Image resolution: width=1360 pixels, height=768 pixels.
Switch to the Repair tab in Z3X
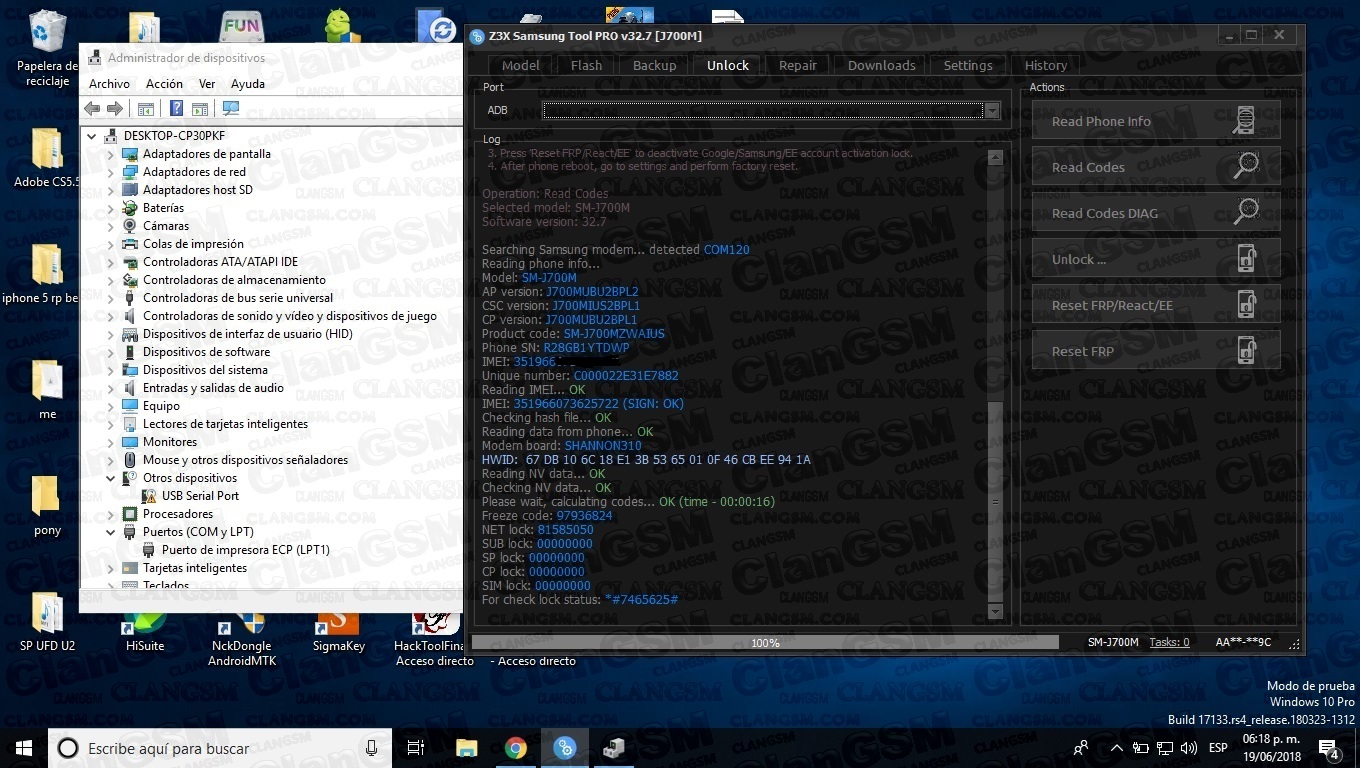pos(797,65)
